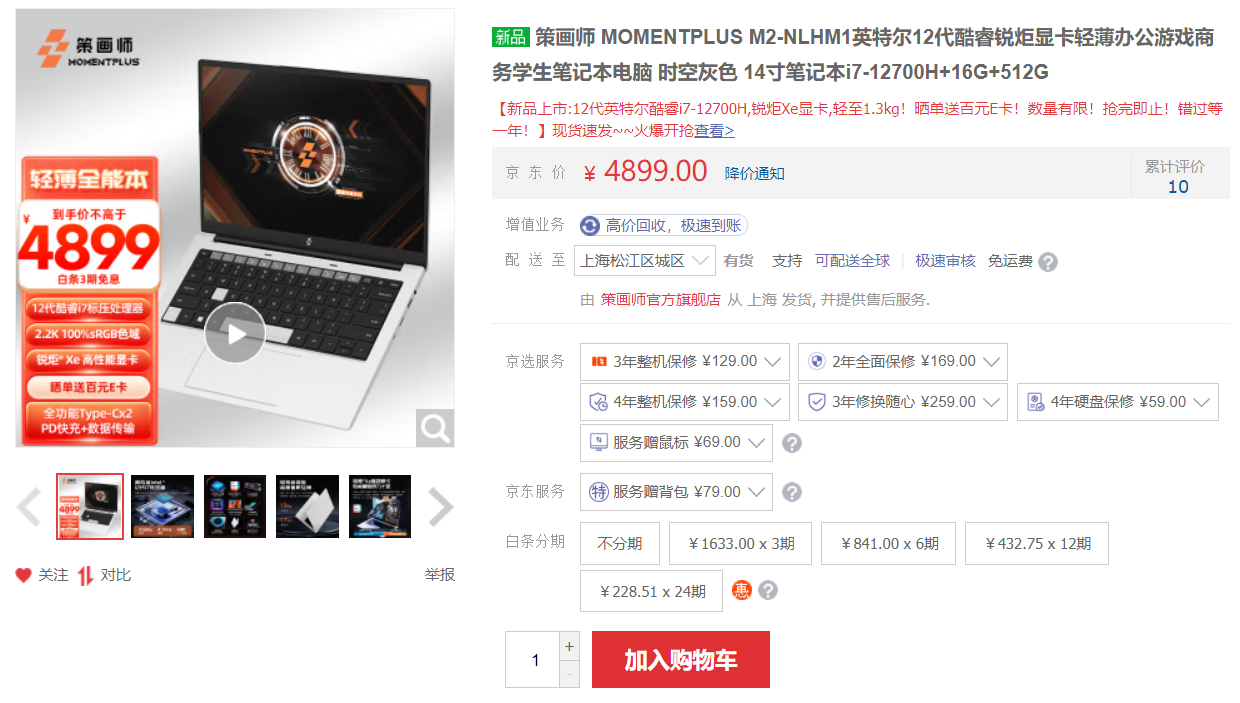Click help icon next to 服务赠鼠标
Screen dimensions: 1240x703
[x=791, y=443]
